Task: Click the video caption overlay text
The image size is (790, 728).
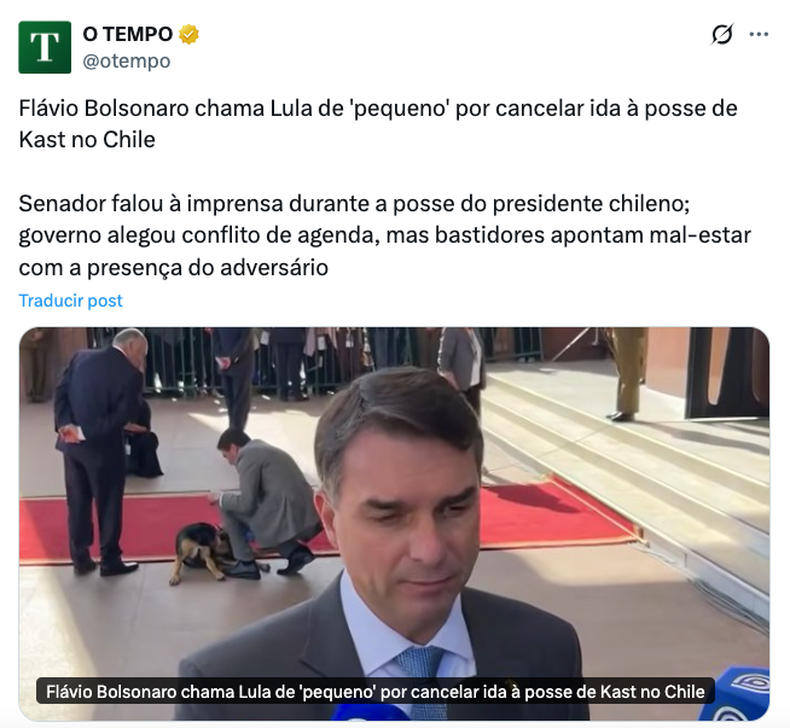Action: [375, 691]
